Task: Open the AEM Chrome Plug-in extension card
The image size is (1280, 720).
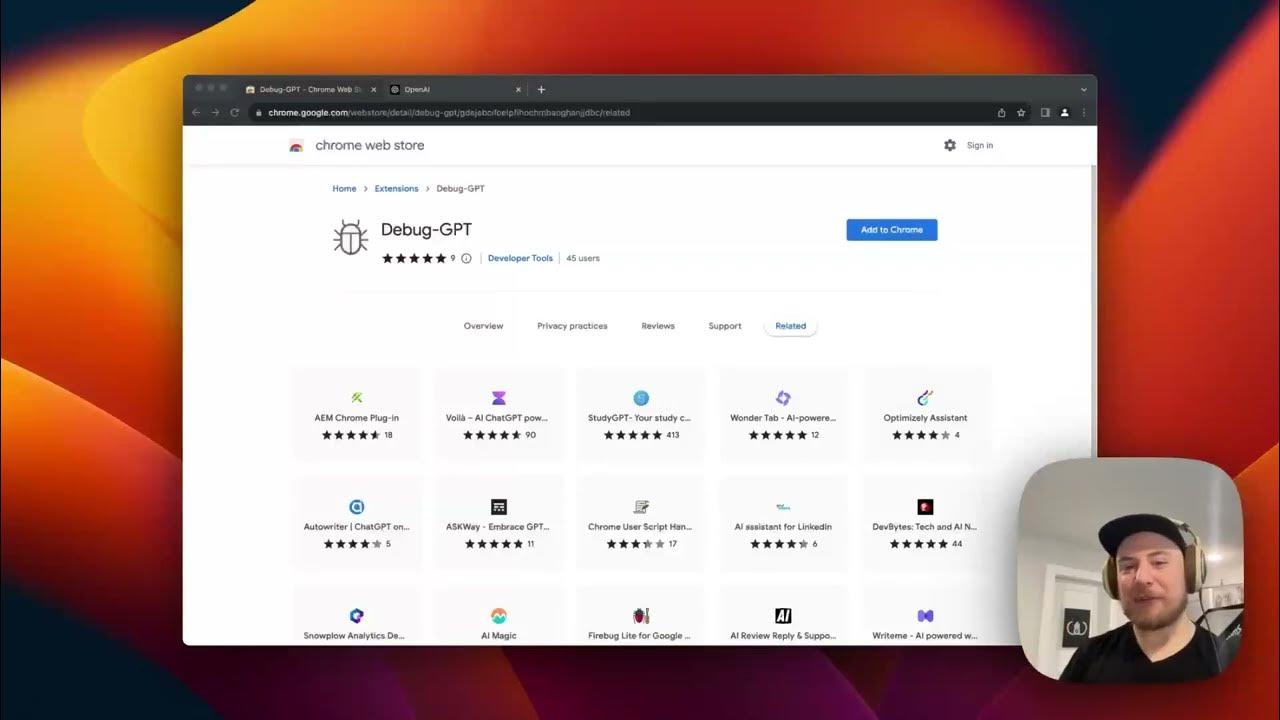Action: pos(356,415)
